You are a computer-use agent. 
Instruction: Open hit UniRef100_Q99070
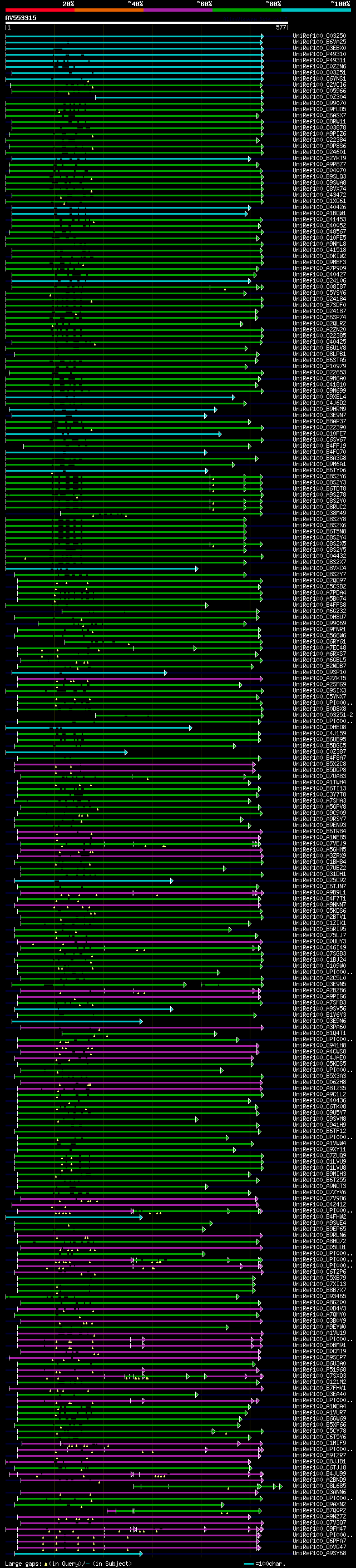point(319,103)
